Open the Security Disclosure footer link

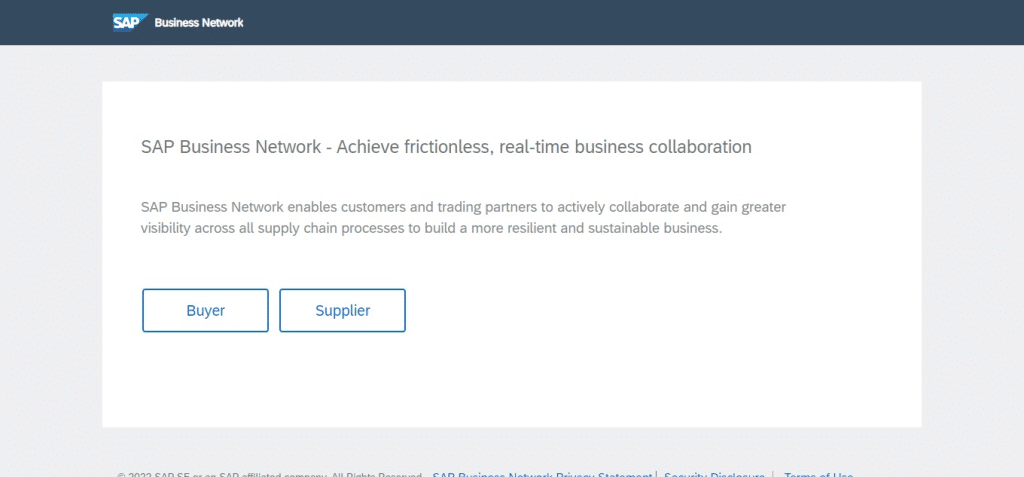click(x=714, y=474)
